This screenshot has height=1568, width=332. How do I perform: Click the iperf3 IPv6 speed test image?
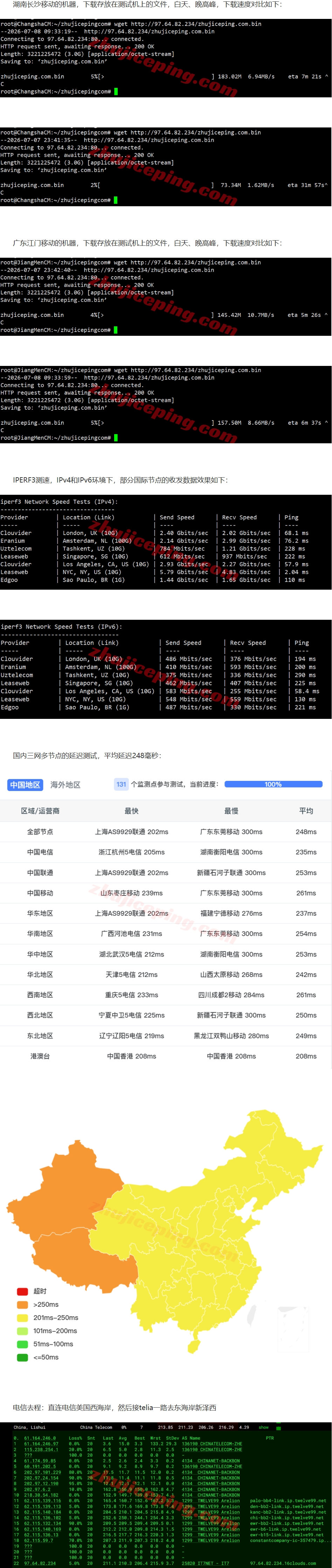point(166,669)
